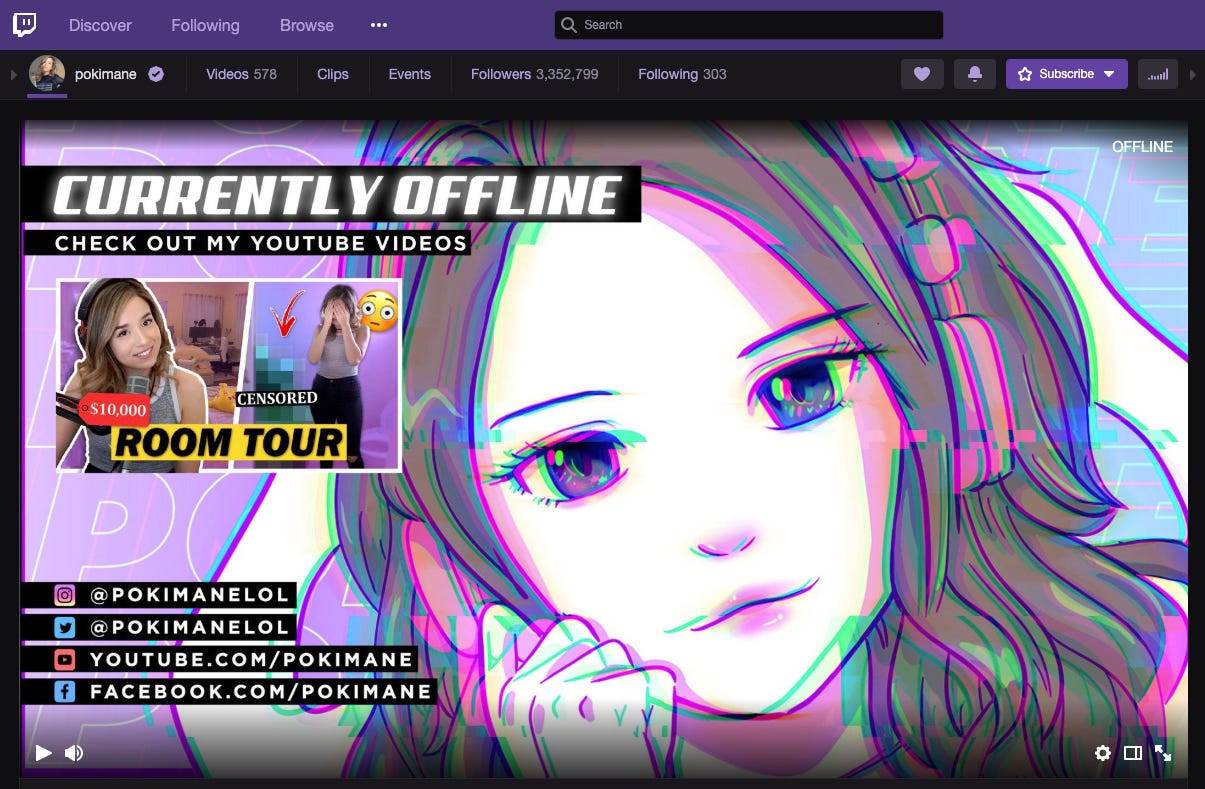
Task: Click the Facebook icon in the banner
Action: point(65,691)
